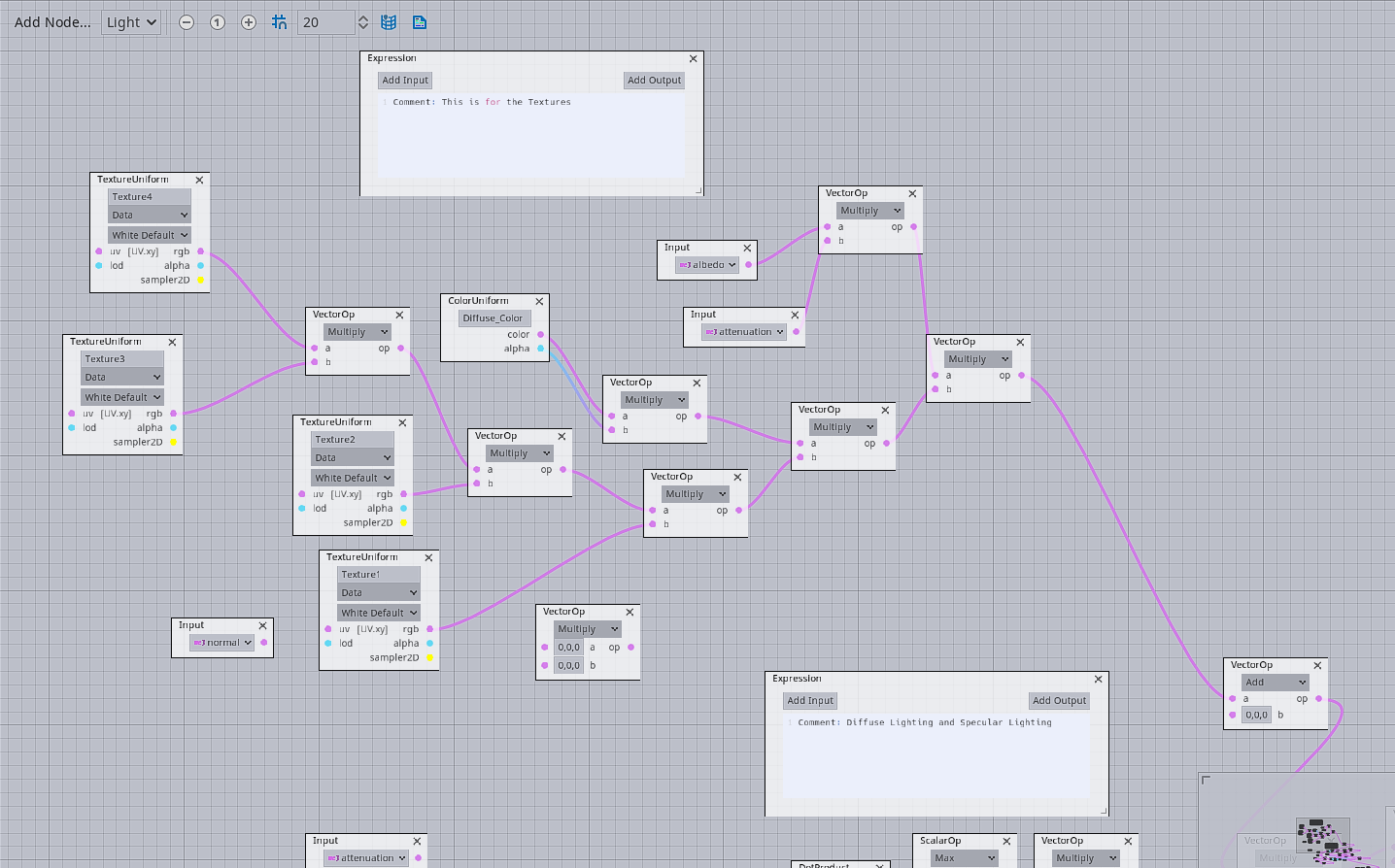Show generated shader code icon
The image size is (1395, 868).
click(420, 22)
